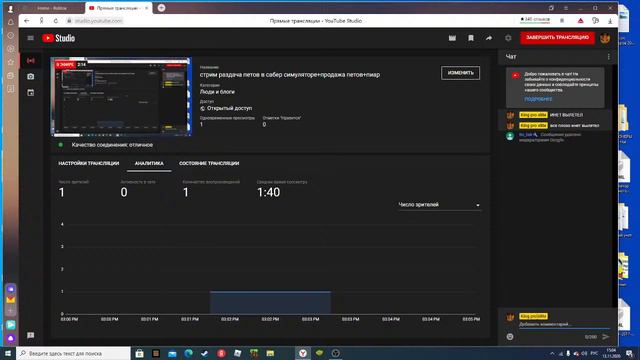Open the ПОДРОБНЕЕ link in chat notice
640x360 pixels.
[x=538, y=99]
